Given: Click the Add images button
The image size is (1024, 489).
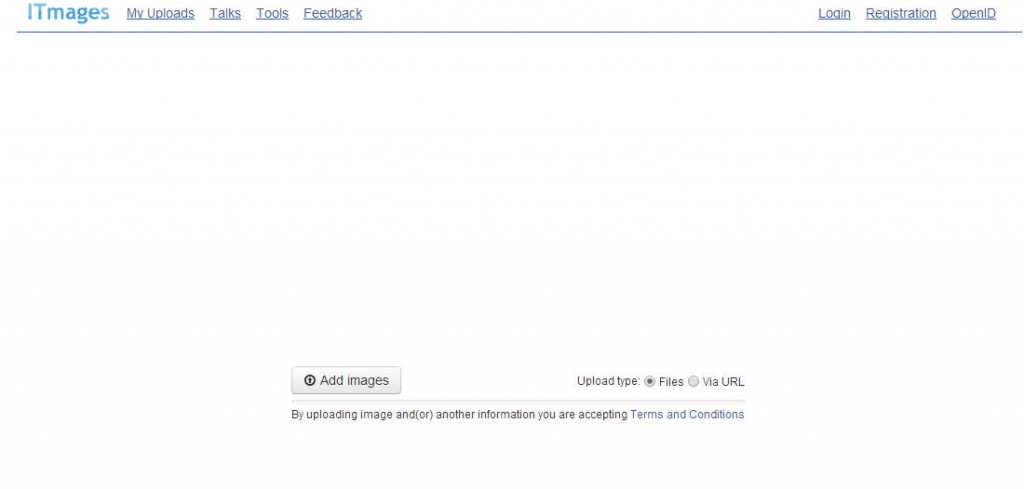Looking at the screenshot, I should point(346,381).
